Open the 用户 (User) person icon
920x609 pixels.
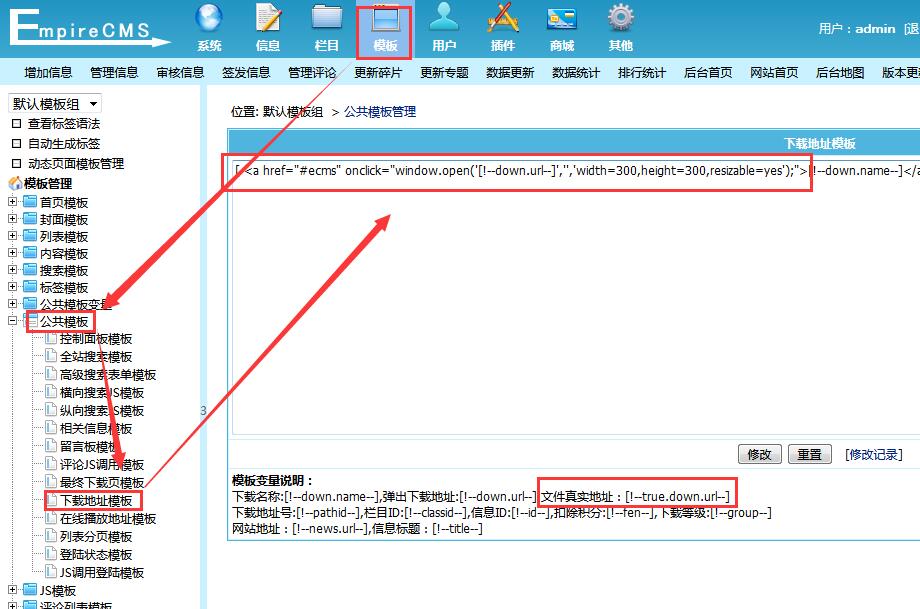pos(444,20)
